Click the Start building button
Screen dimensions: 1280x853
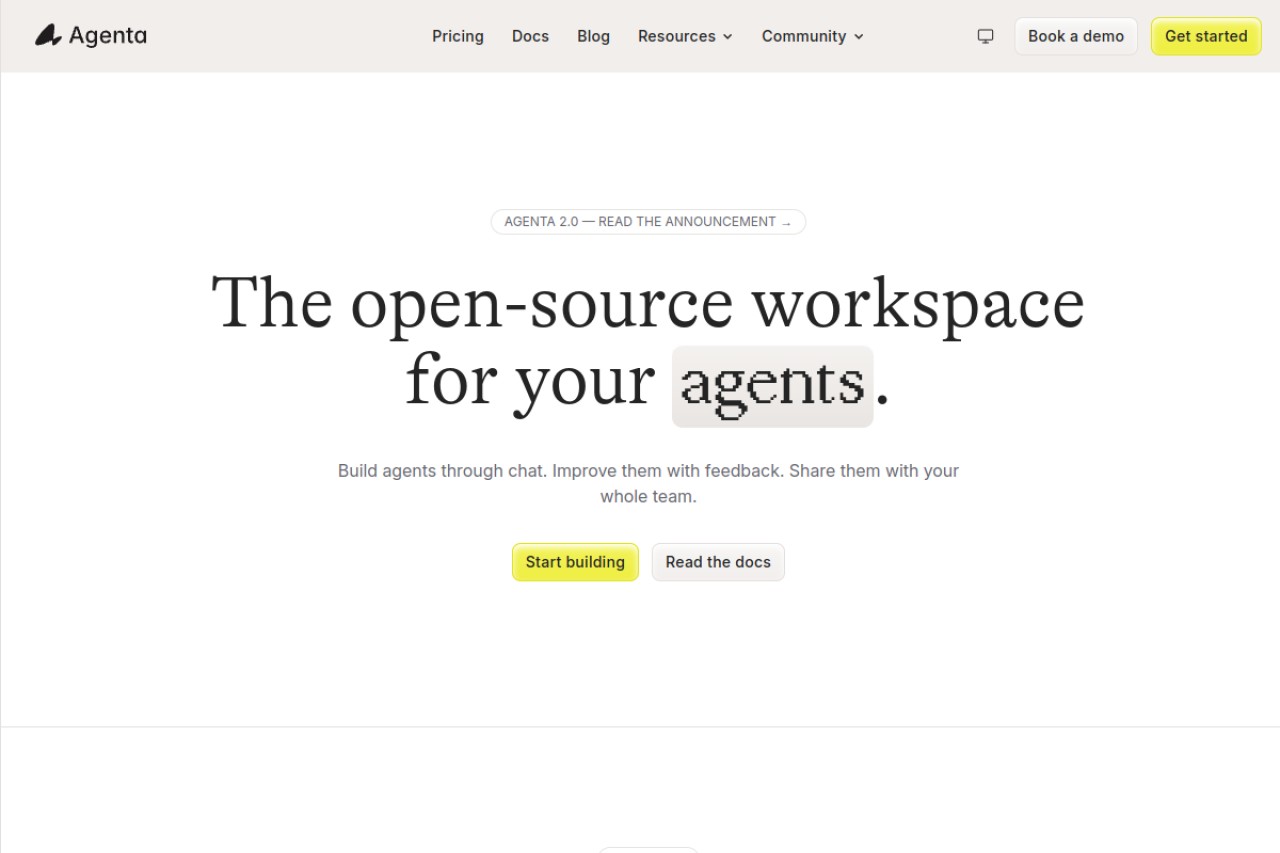[575, 562]
